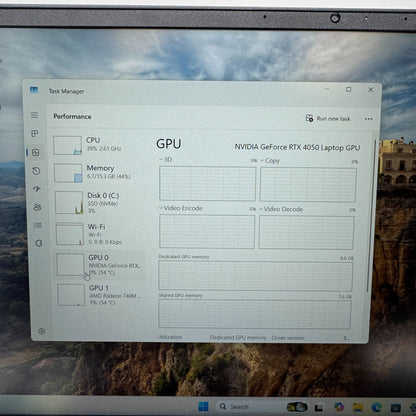The width and height of the screenshot is (416, 416).
Task: Open Task Manager settings gear
Action: point(41,331)
